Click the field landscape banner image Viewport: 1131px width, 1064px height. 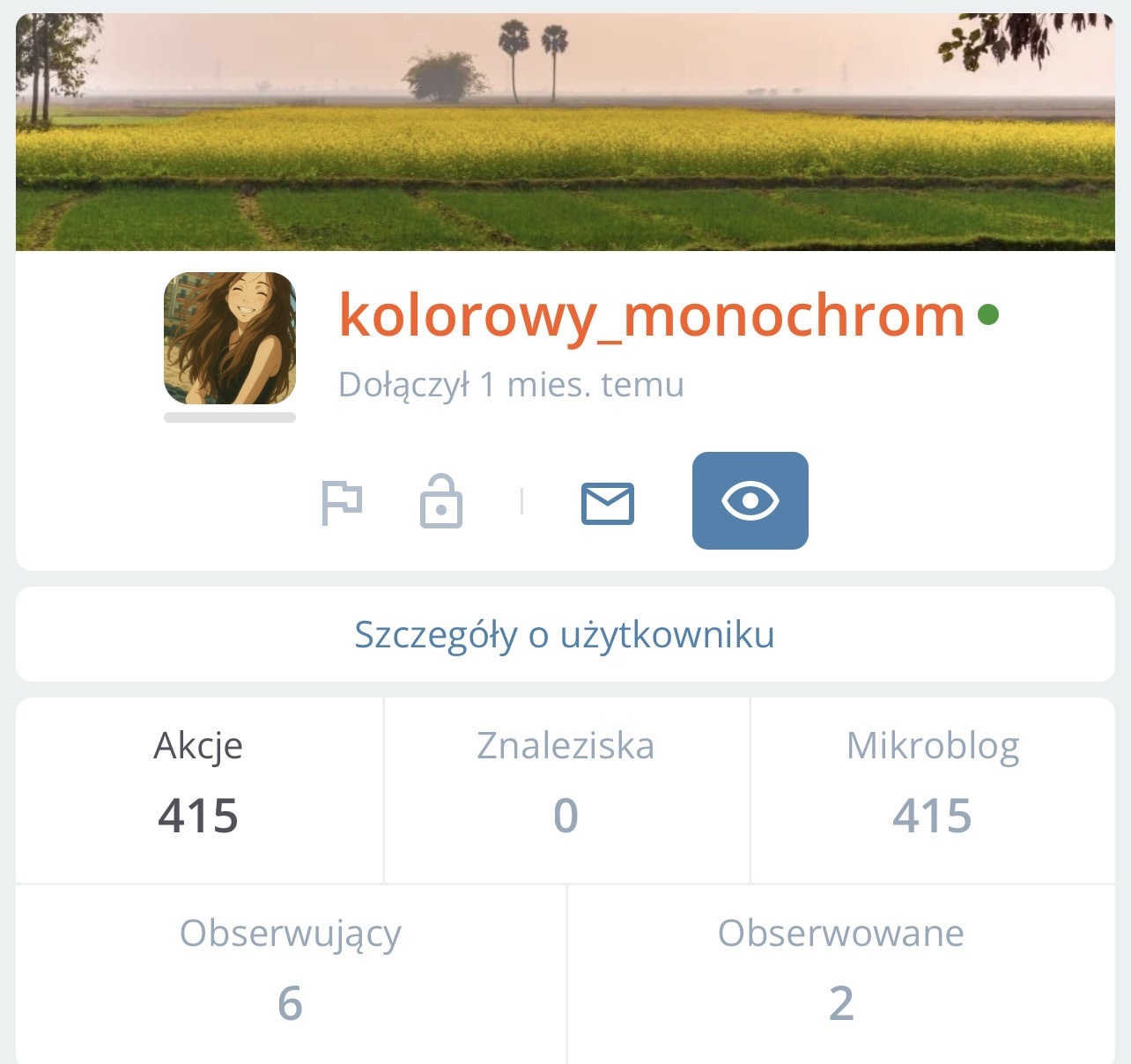pos(565,132)
